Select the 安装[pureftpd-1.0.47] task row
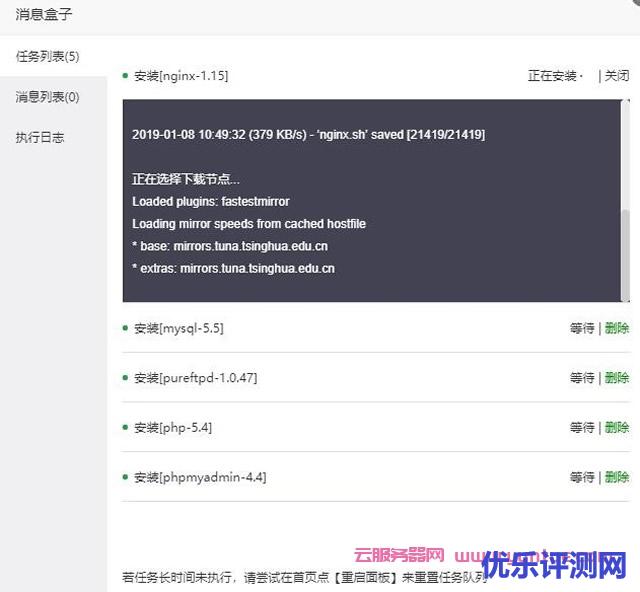This screenshot has height=592, width=640. click(376, 378)
